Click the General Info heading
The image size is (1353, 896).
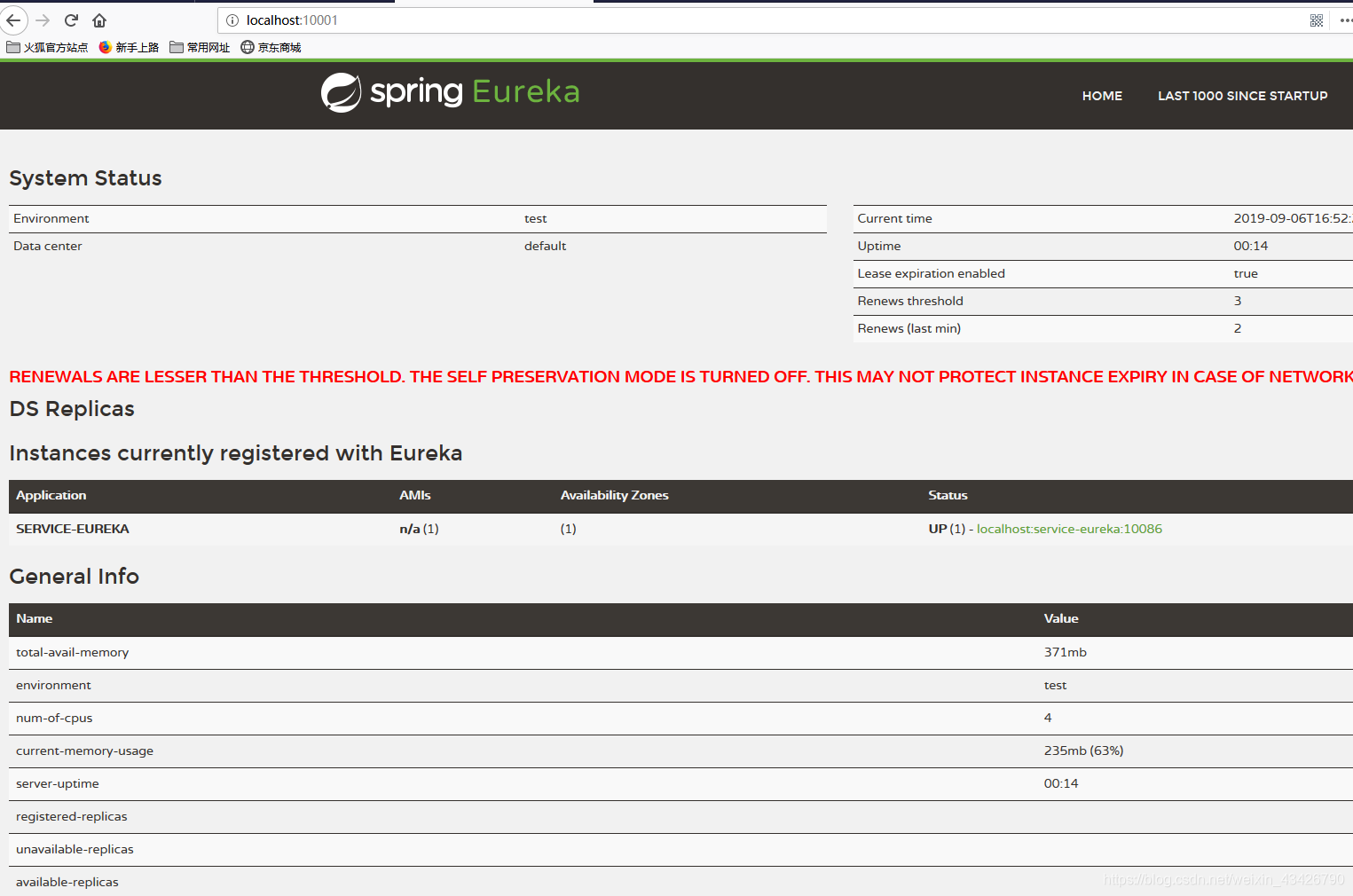click(x=75, y=577)
